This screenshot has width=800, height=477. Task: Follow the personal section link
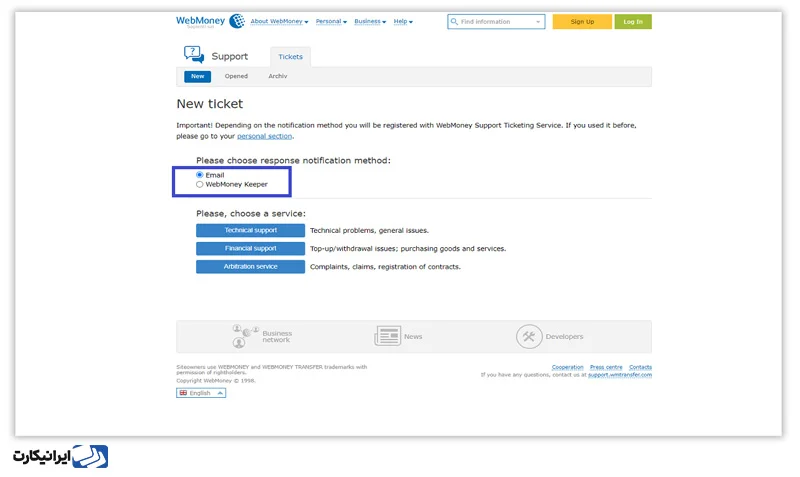[x=264, y=136]
